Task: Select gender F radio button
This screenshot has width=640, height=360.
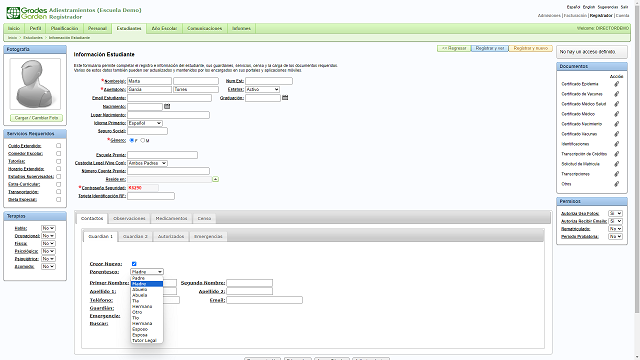Action: pos(131,140)
